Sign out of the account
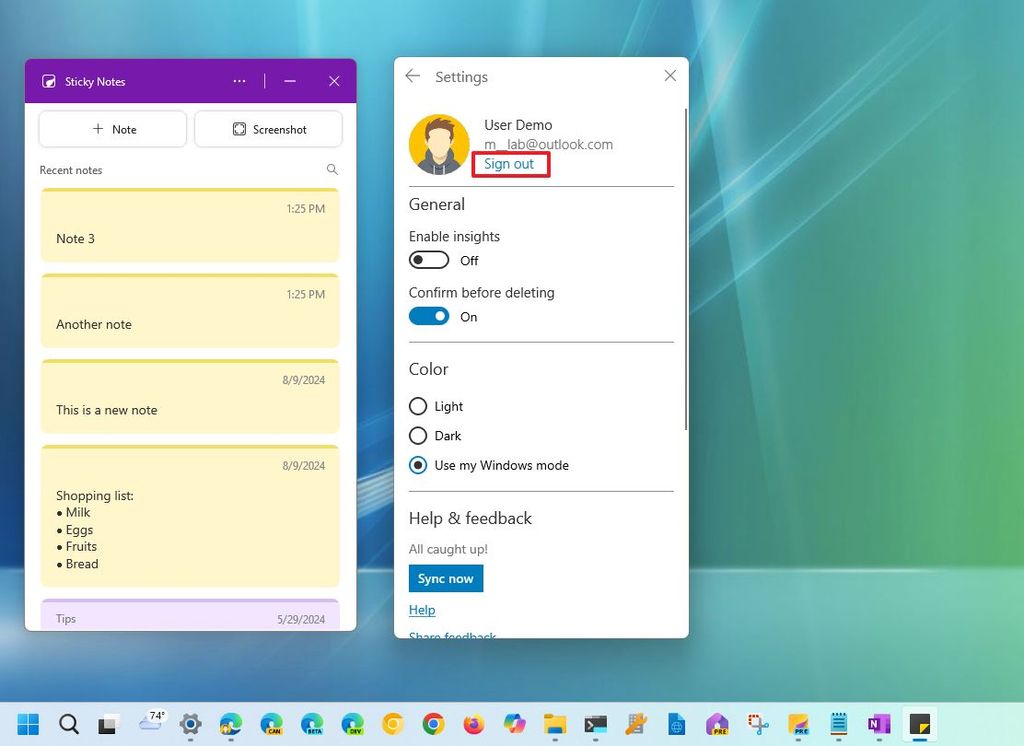Viewport: 1024px width, 746px height. 510,164
